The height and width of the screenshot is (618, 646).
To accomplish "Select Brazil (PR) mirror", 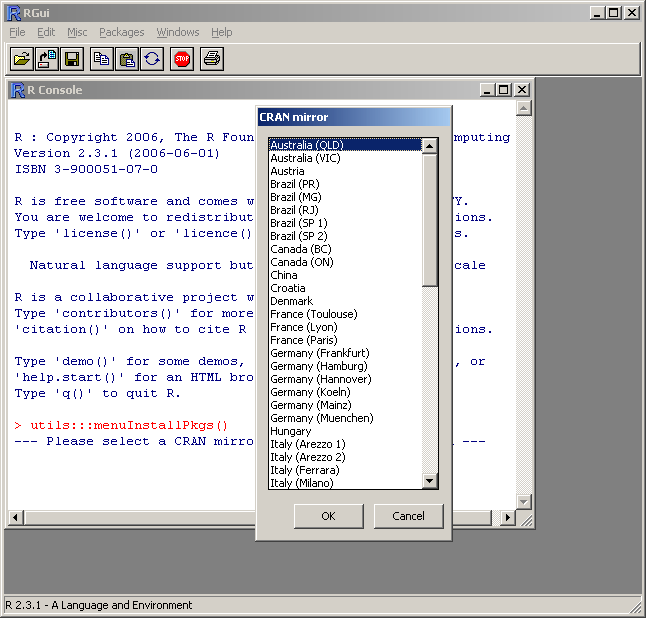I will tap(345, 184).
